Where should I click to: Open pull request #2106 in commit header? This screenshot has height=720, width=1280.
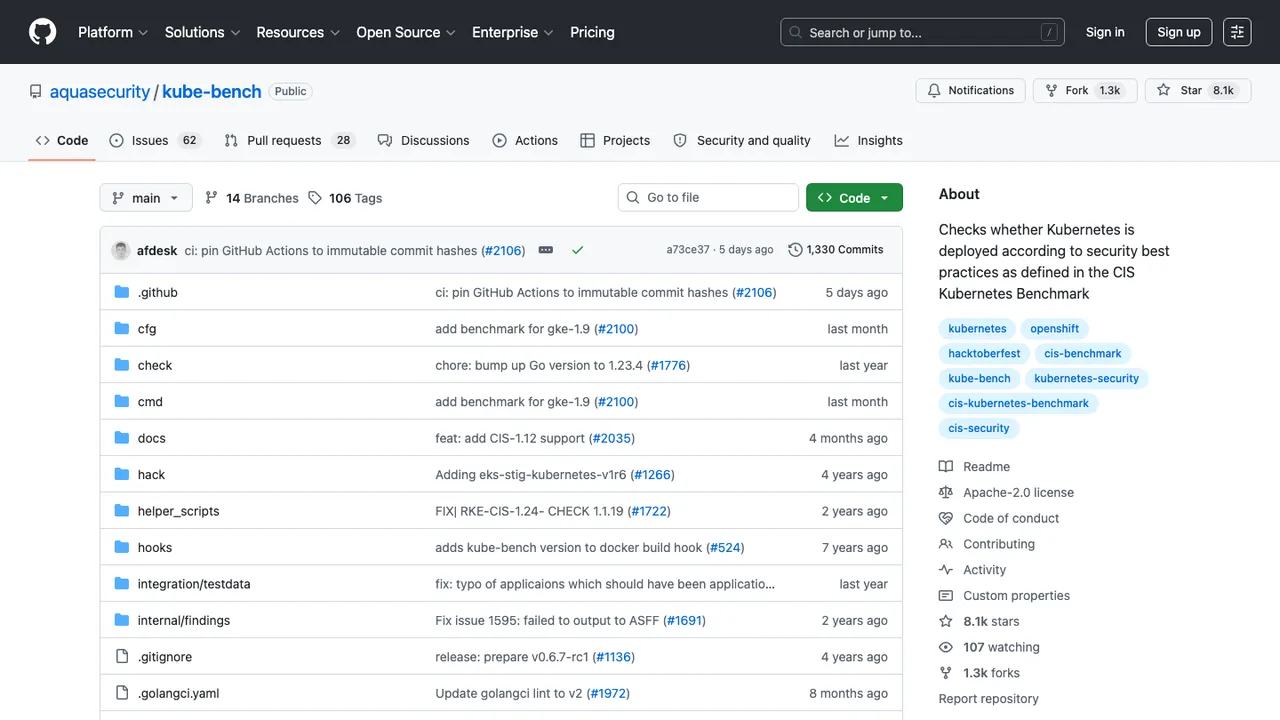coord(503,250)
